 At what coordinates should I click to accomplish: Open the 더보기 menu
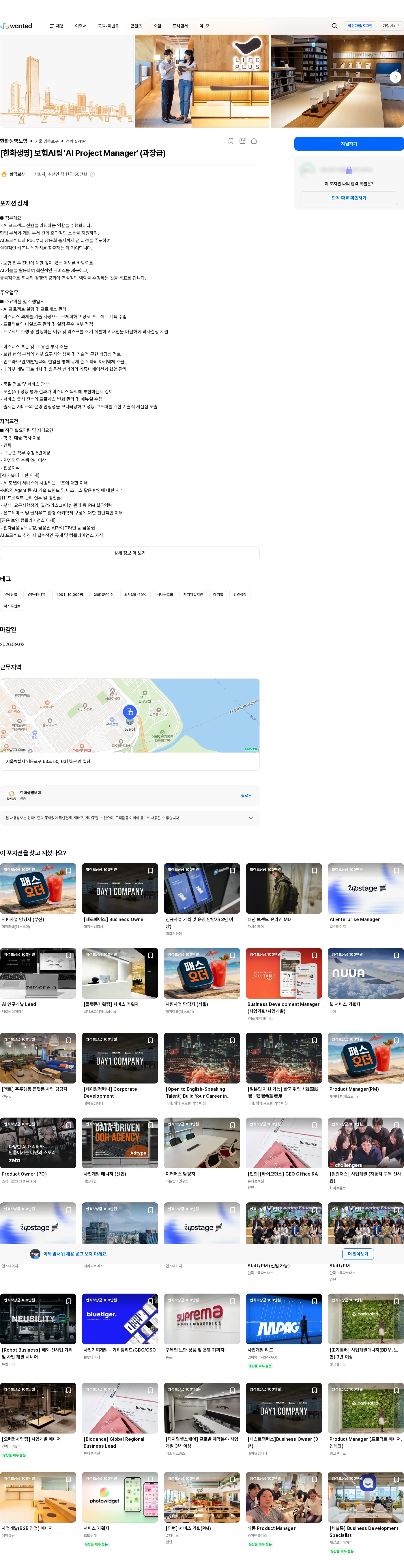tap(205, 26)
